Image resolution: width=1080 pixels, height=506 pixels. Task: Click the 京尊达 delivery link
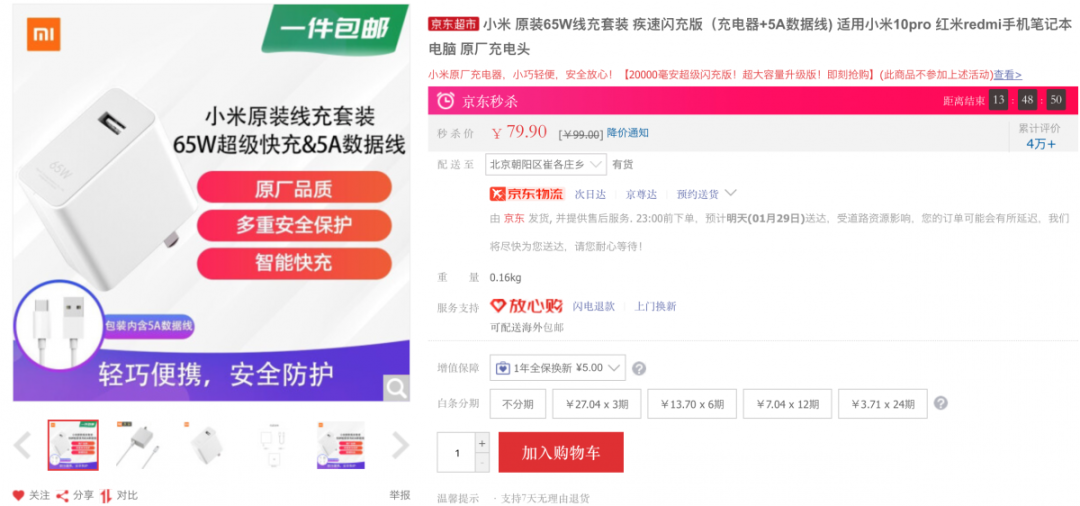point(641,194)
